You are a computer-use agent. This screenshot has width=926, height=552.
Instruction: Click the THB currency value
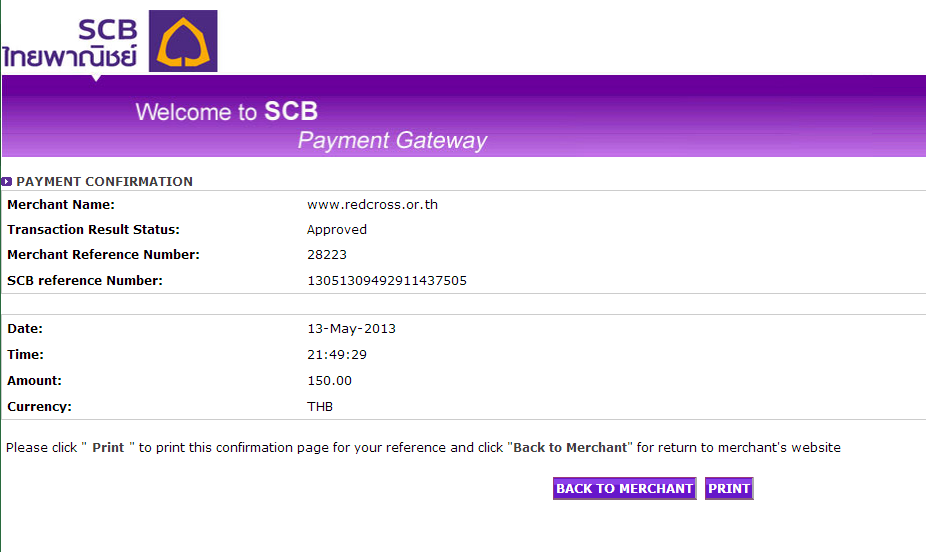click(320, 407)
